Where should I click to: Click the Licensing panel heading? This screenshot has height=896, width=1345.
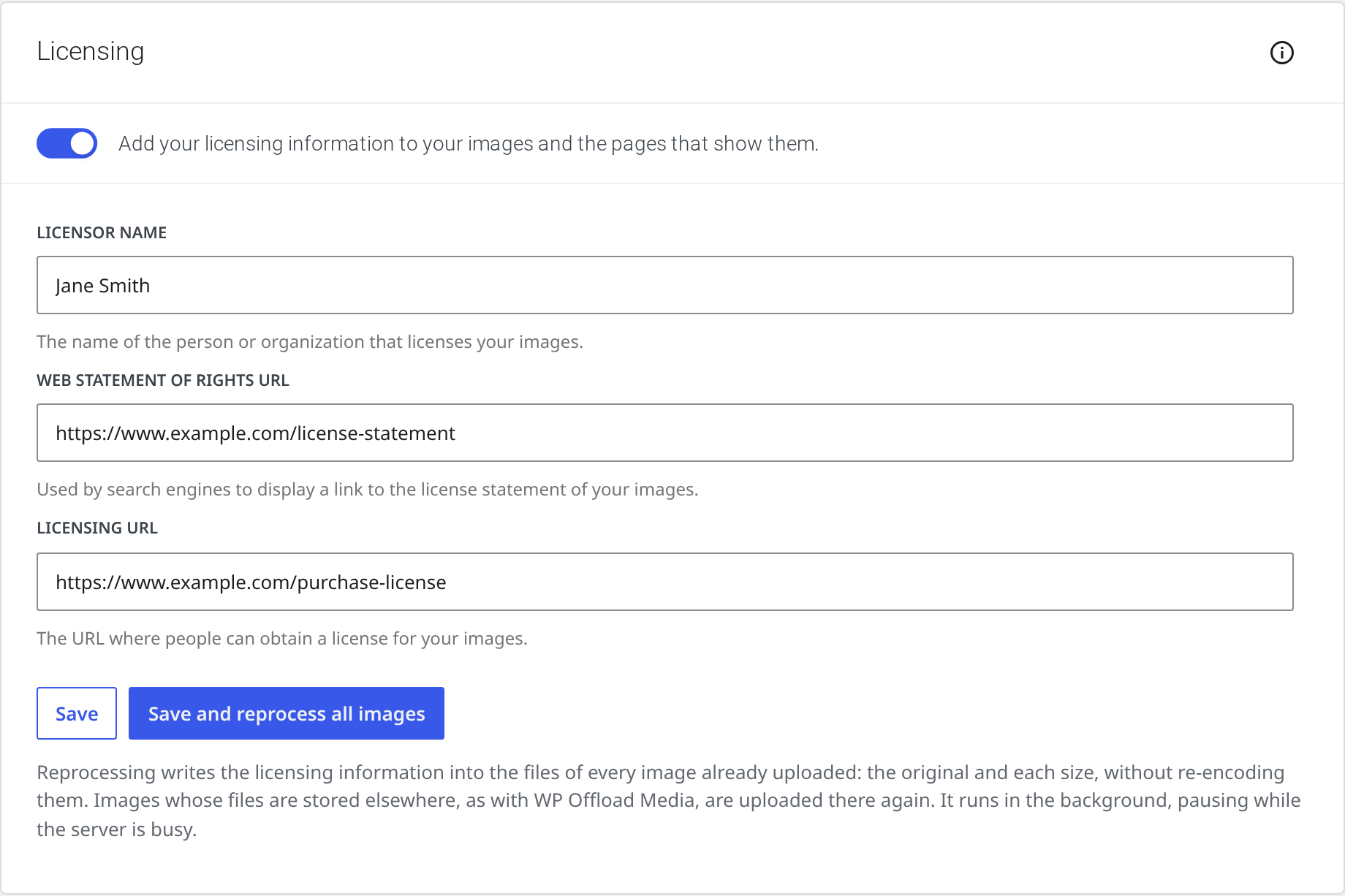(91, 51)
